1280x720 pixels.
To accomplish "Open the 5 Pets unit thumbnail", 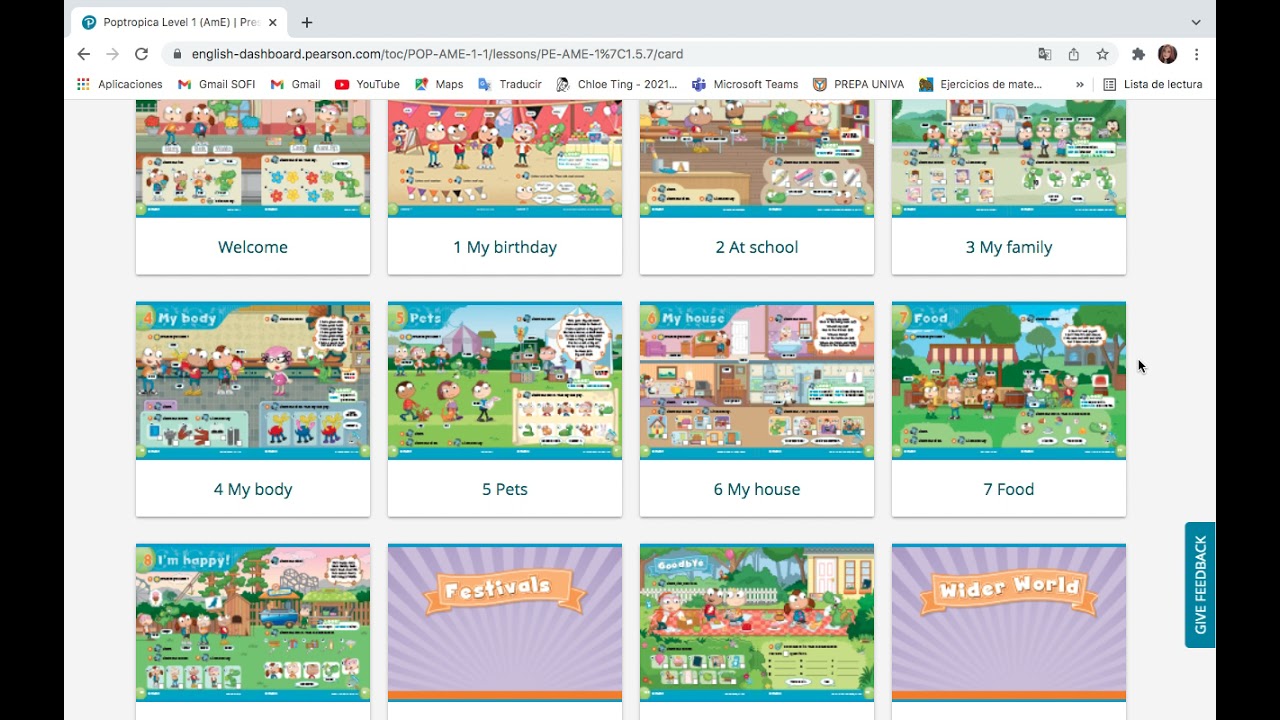I will pyautogui.click(x=505, y=381).
